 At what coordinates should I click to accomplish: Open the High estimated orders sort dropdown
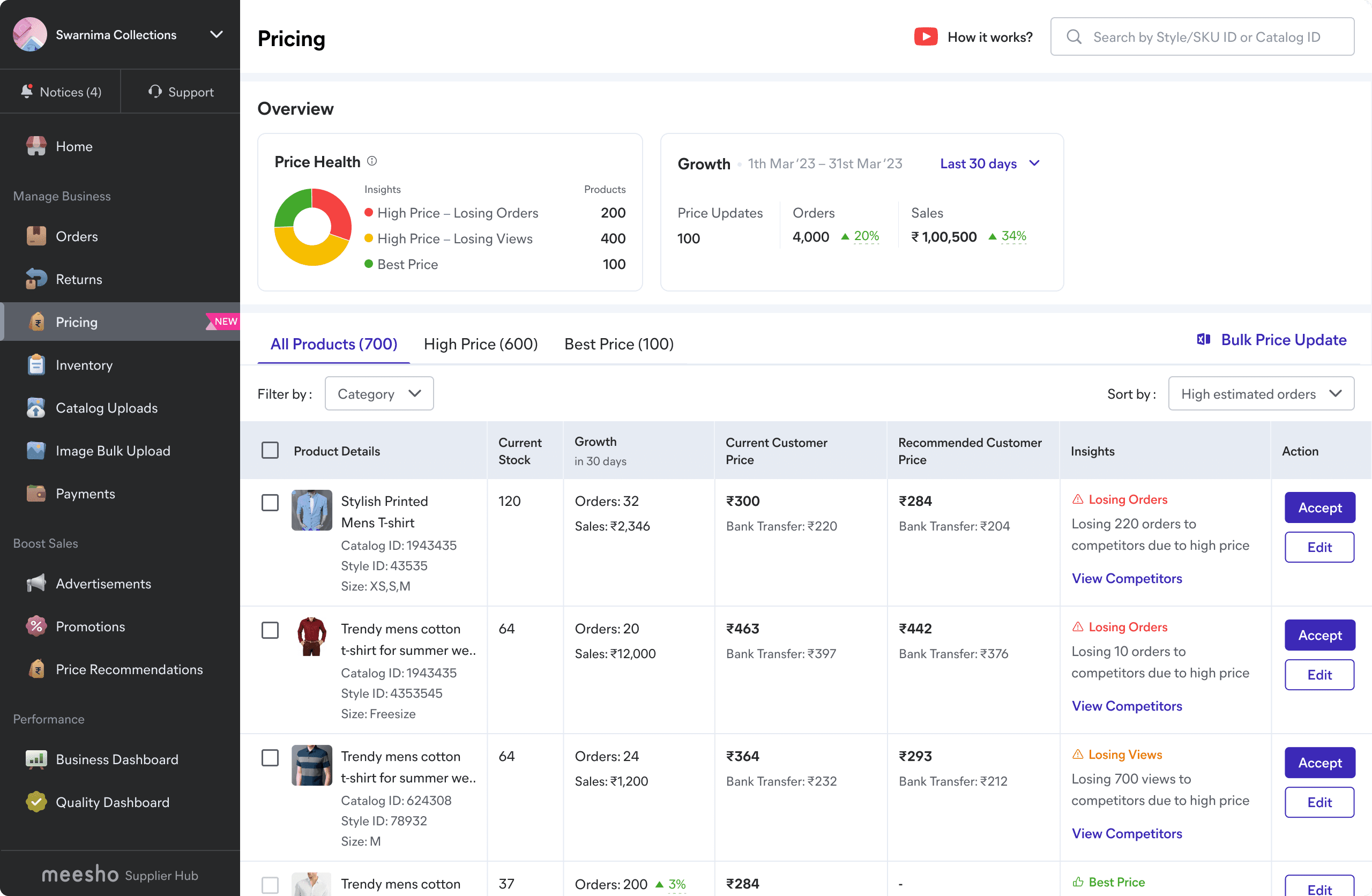(1261, 394)
